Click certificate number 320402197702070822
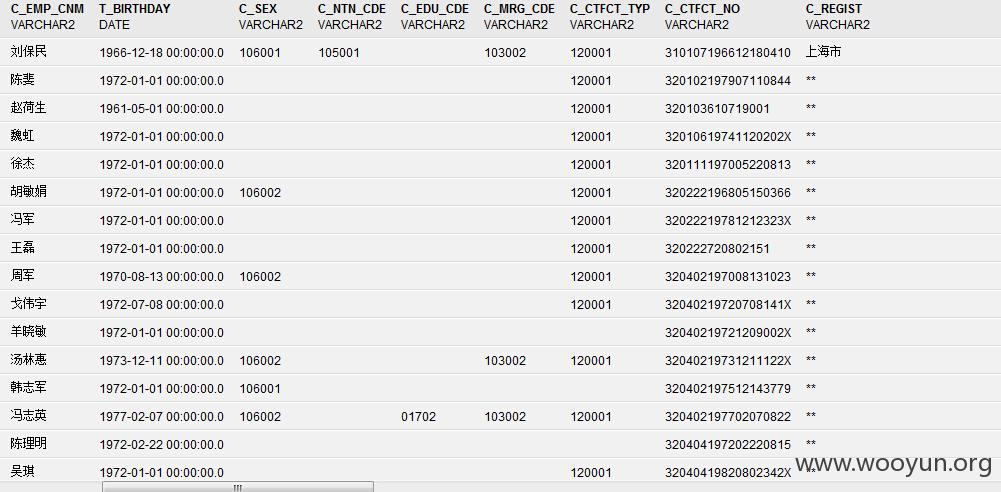Viewport: 1001px width, 492px height. pos(728,417)
